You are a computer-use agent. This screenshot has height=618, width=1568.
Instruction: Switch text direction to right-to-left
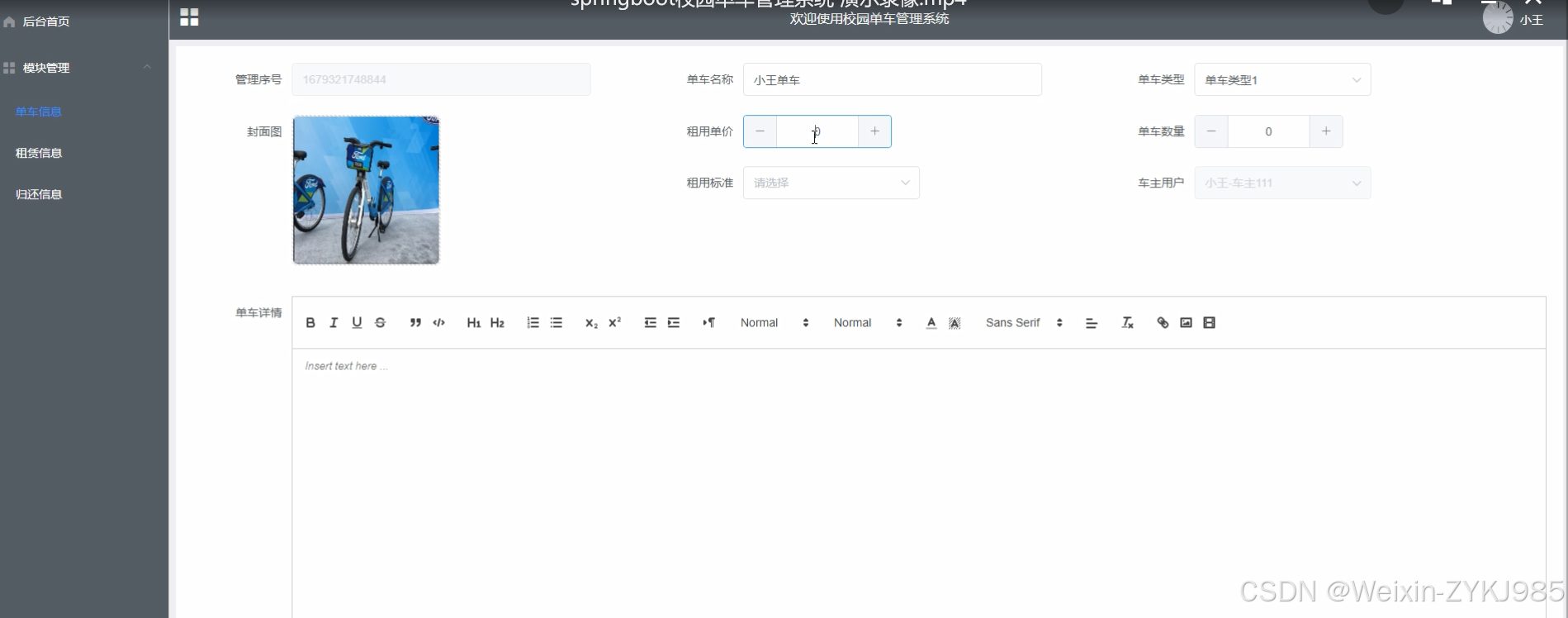708,323
